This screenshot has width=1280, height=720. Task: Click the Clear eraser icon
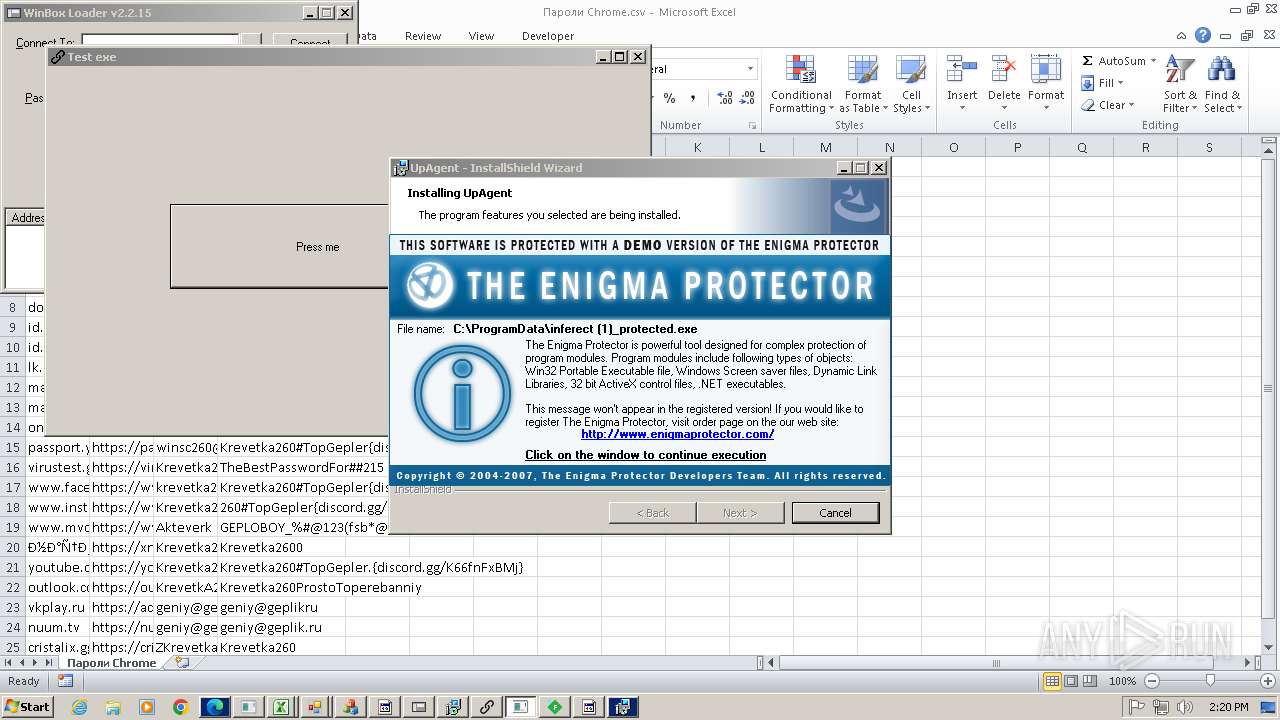click(1088, 105)
